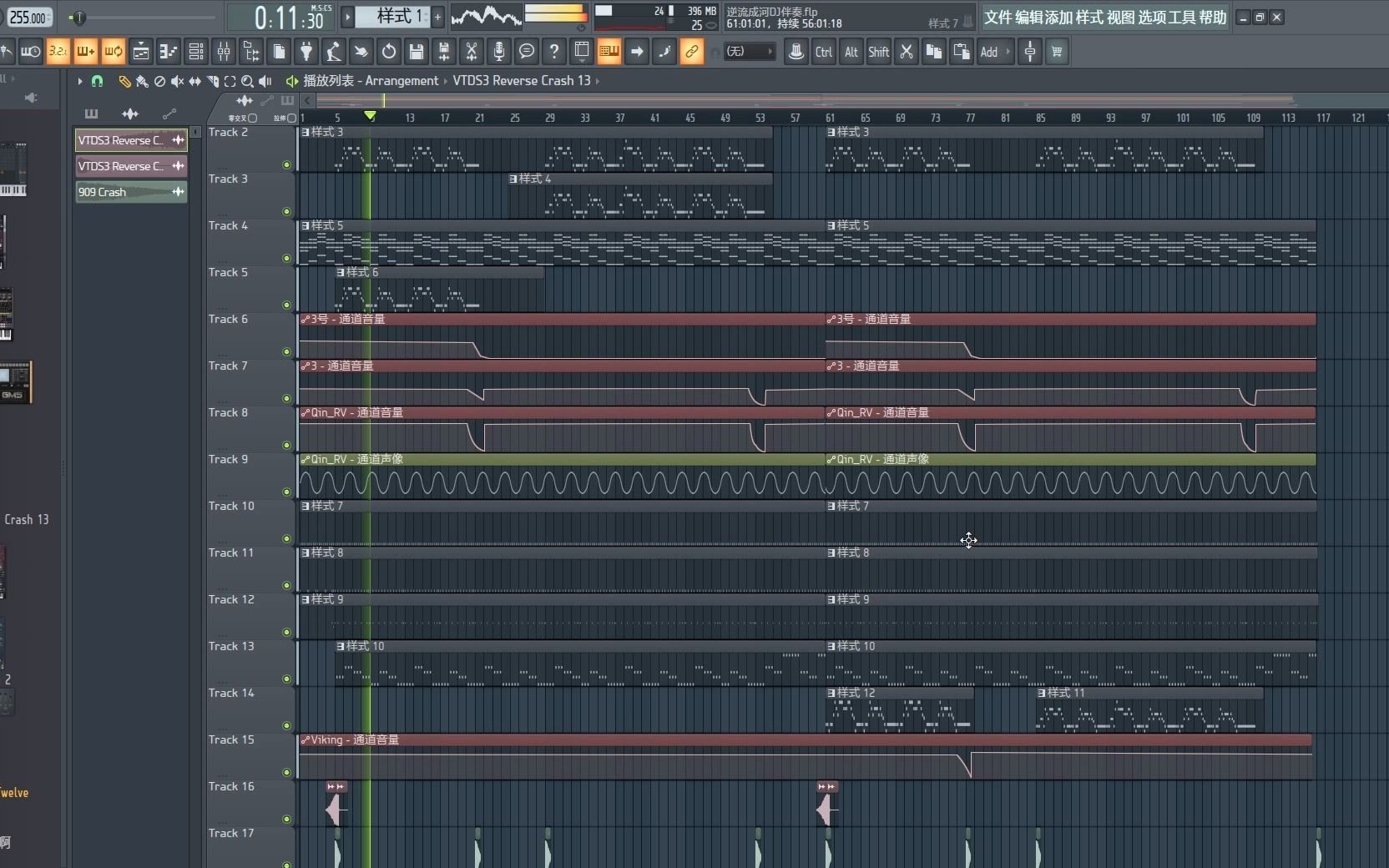Image resolution: width=1389 pixels, height=868 pixels.
Task: Click the Alt modifier button
Action: point(851,52)
